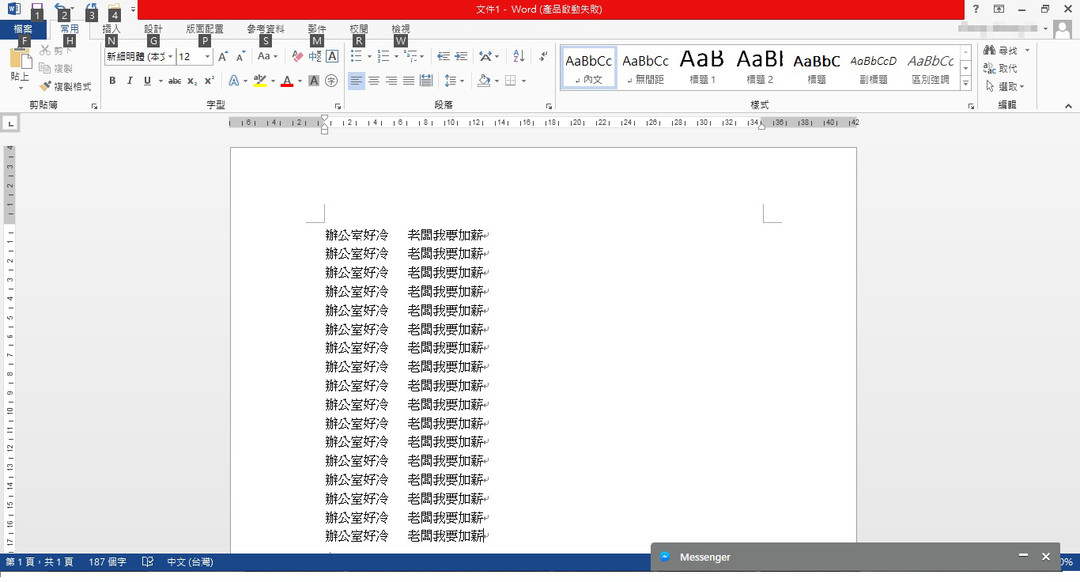The image size is (1080, 582).
Task: Expand the styles gallery
Action: tap(966, 83)
